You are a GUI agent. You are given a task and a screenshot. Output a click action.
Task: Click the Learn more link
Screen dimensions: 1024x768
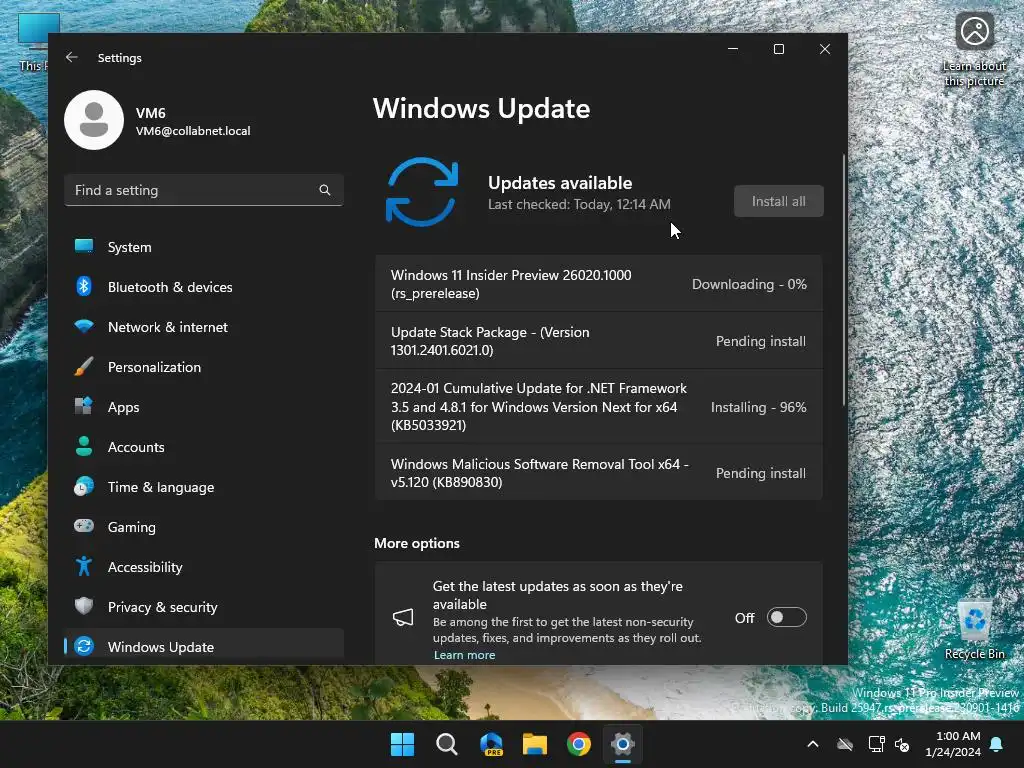click(x=464, y=654)
